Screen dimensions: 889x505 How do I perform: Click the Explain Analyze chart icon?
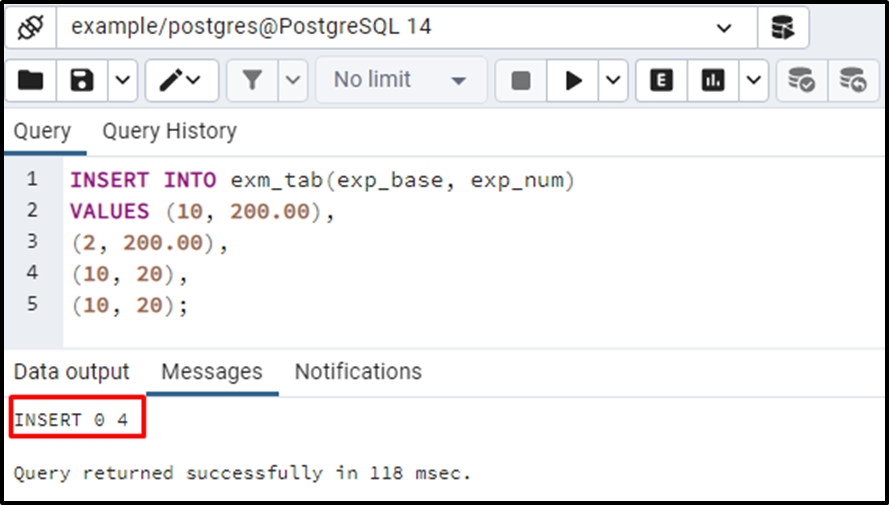(713, 80)
